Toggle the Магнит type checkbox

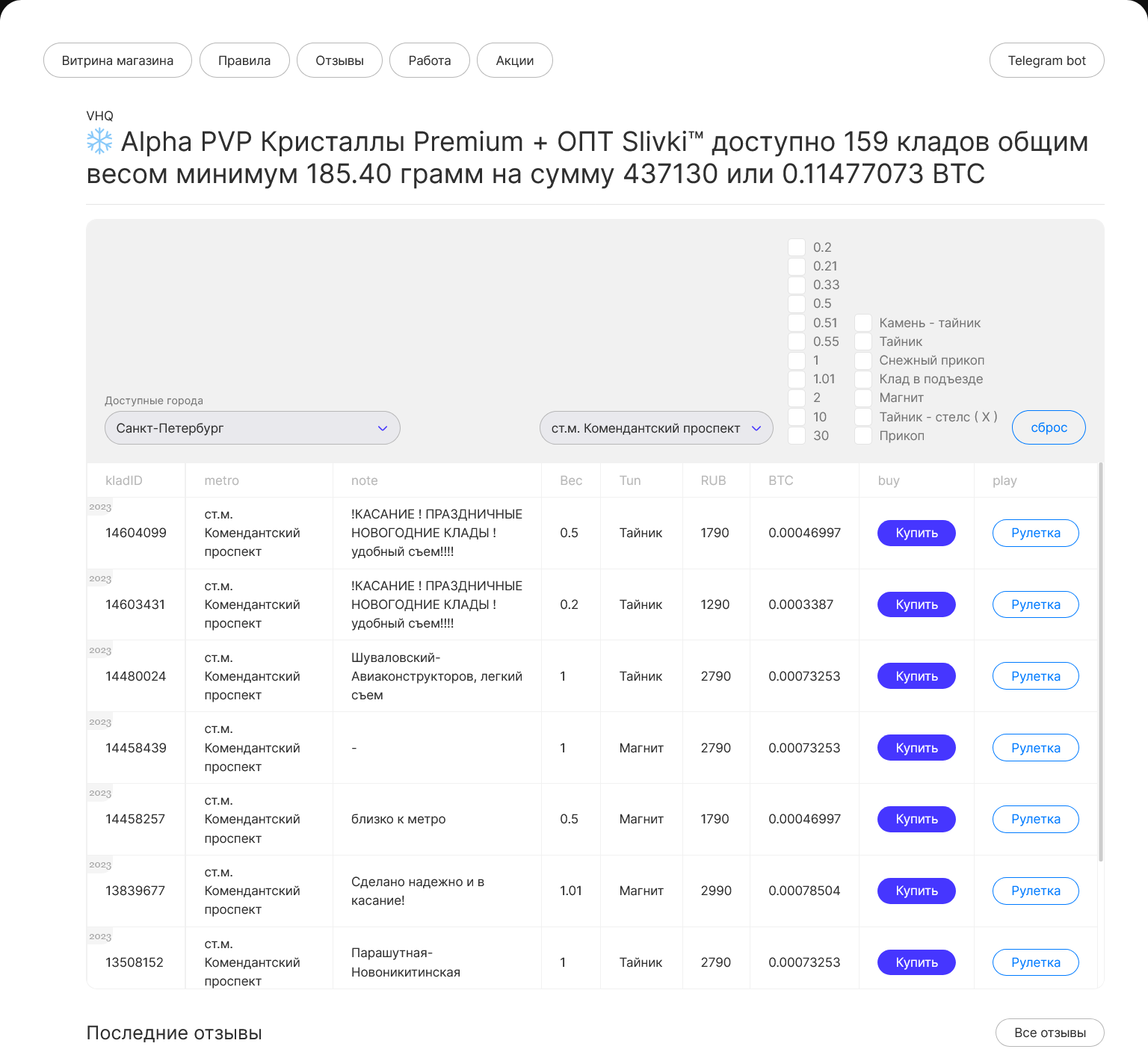coord(863,397)
